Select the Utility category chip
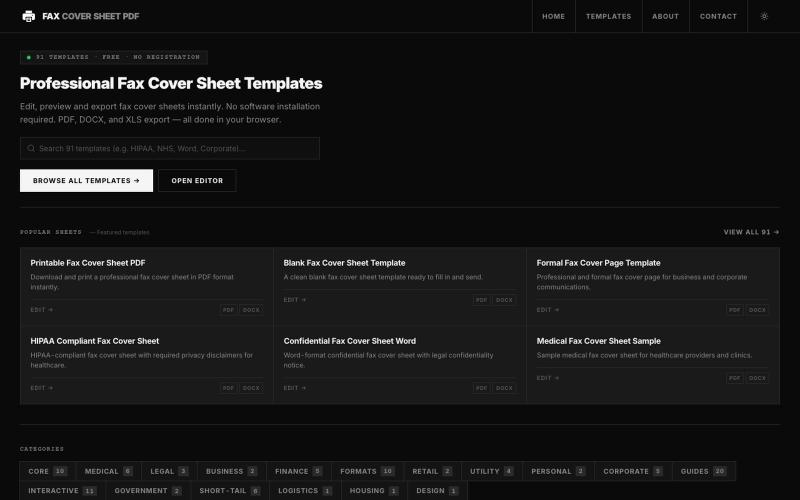This screenshot has height=500, width=800. coord(492,471)
